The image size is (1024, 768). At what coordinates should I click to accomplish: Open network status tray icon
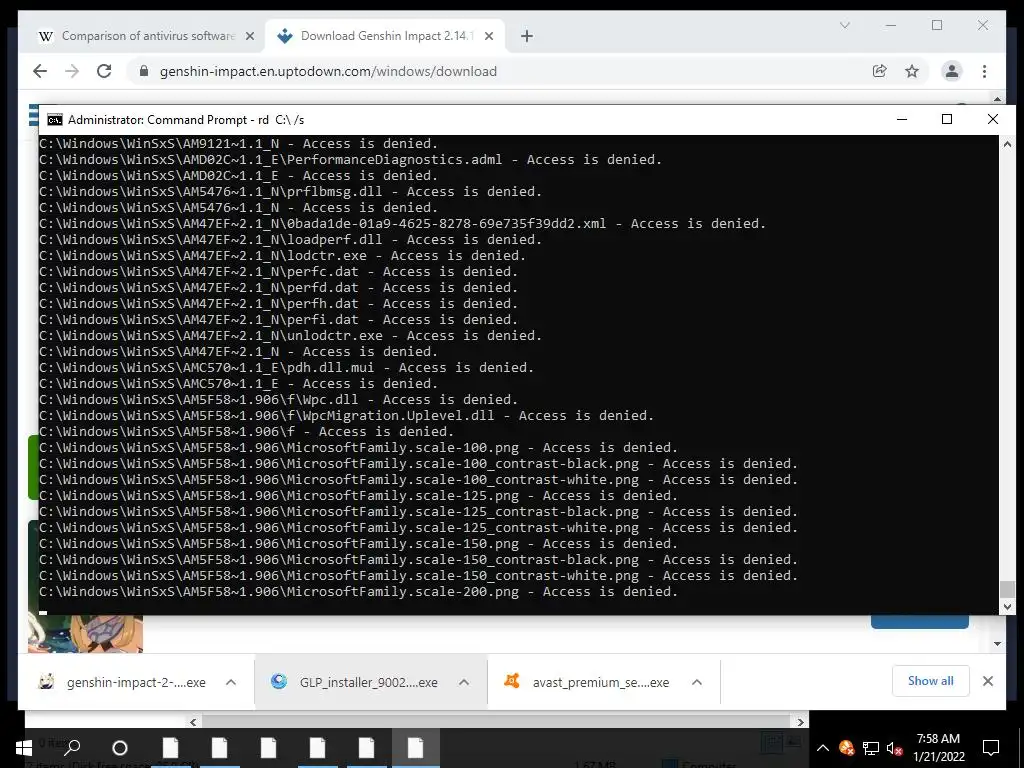click(x=871, y=748)
